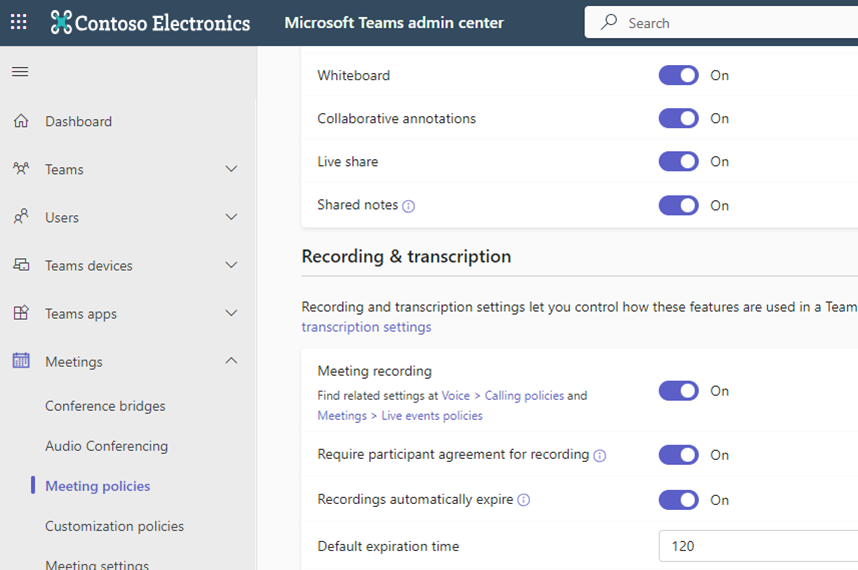Viewport: 858px width, 570px height.
Task: Expand the Teams devices chevron
Action: (231, 265)
